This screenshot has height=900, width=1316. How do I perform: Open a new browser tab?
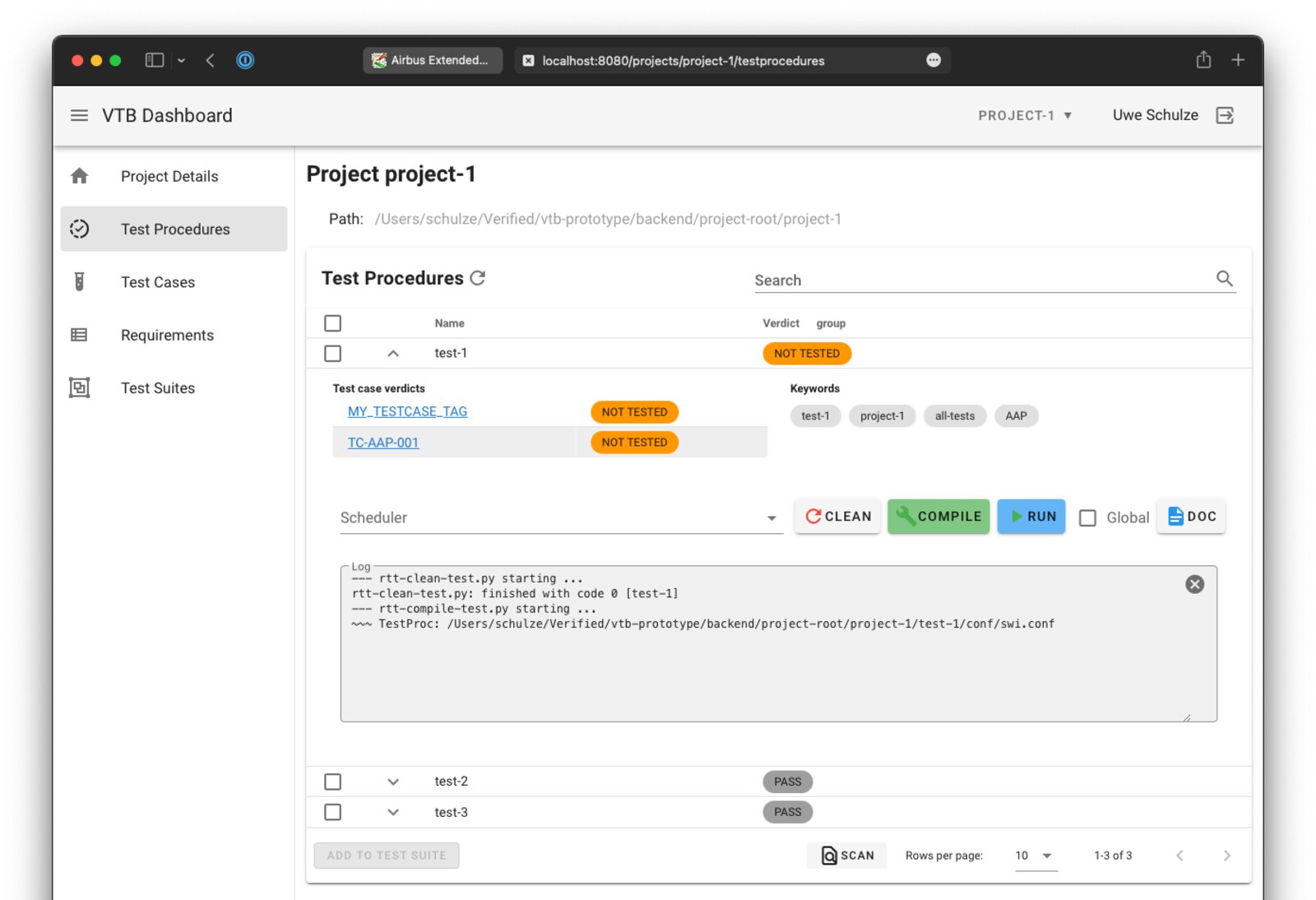tap(1238, 60)
